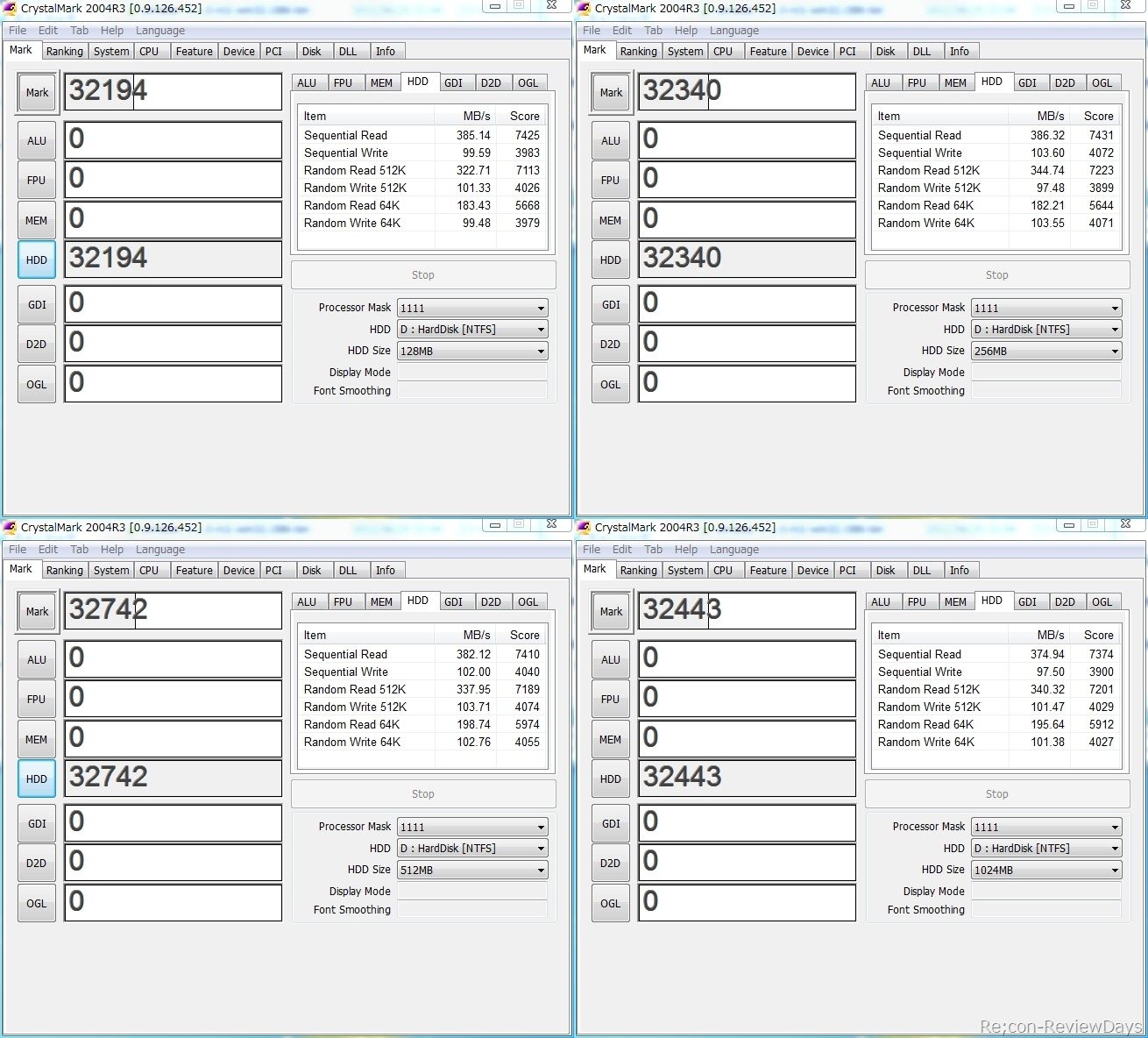Open the Tab menu in the 32194 window

click(80, 30)
